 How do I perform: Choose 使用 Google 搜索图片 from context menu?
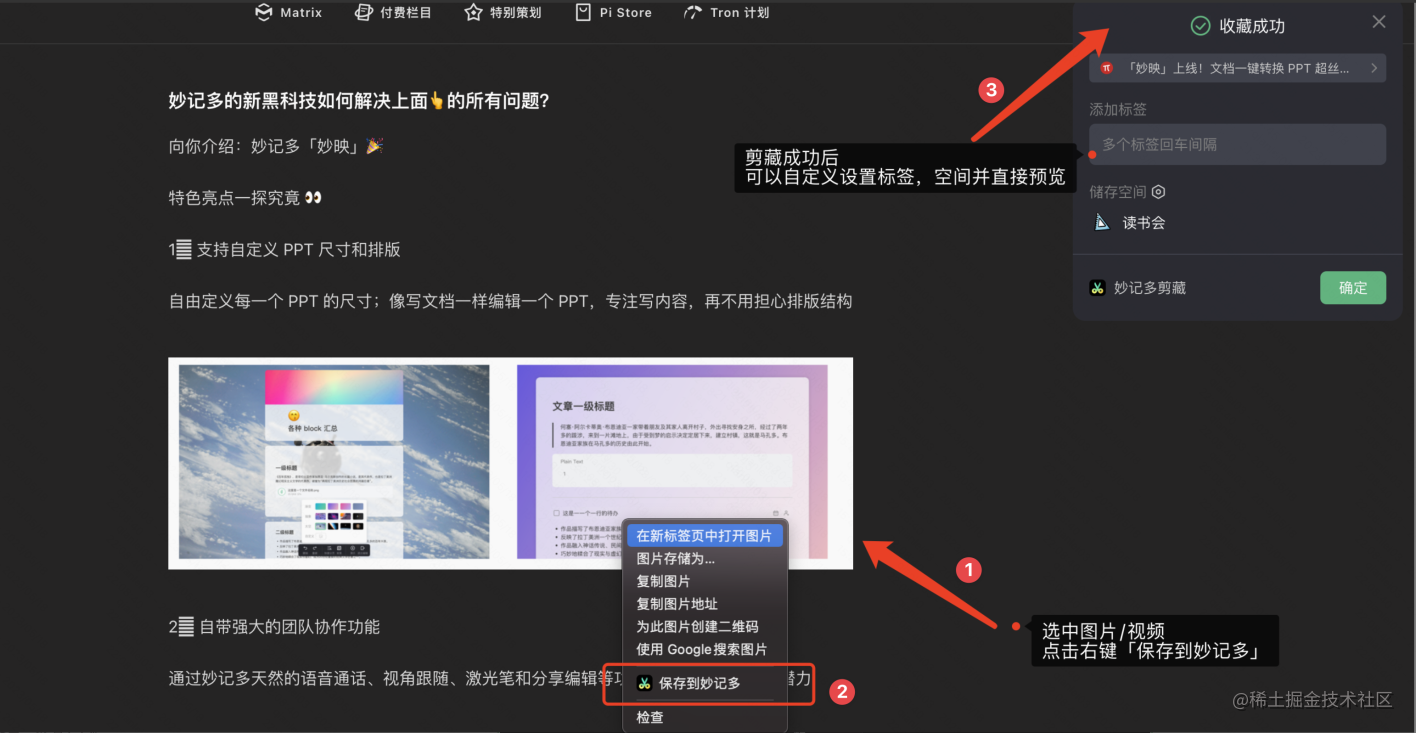coord(704,650)
